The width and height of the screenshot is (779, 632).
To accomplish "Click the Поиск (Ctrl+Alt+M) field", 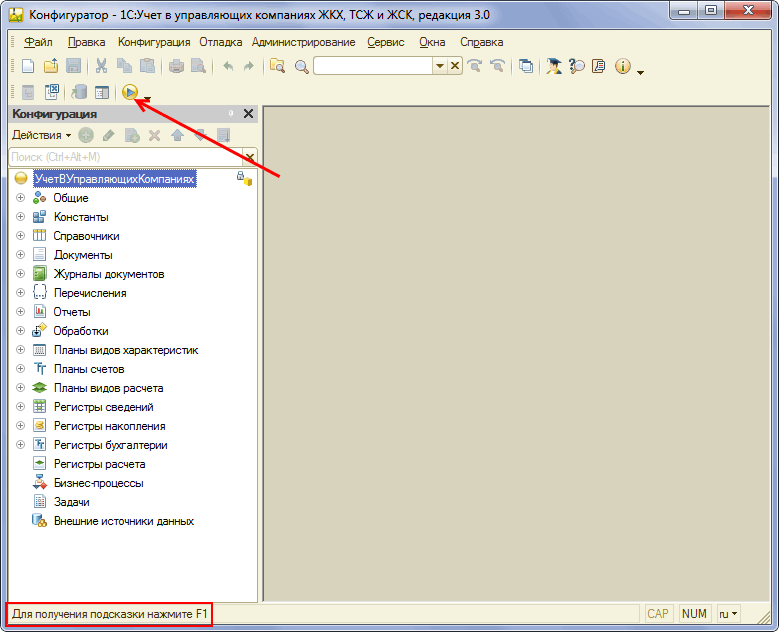I will click(x=126, y=158).
